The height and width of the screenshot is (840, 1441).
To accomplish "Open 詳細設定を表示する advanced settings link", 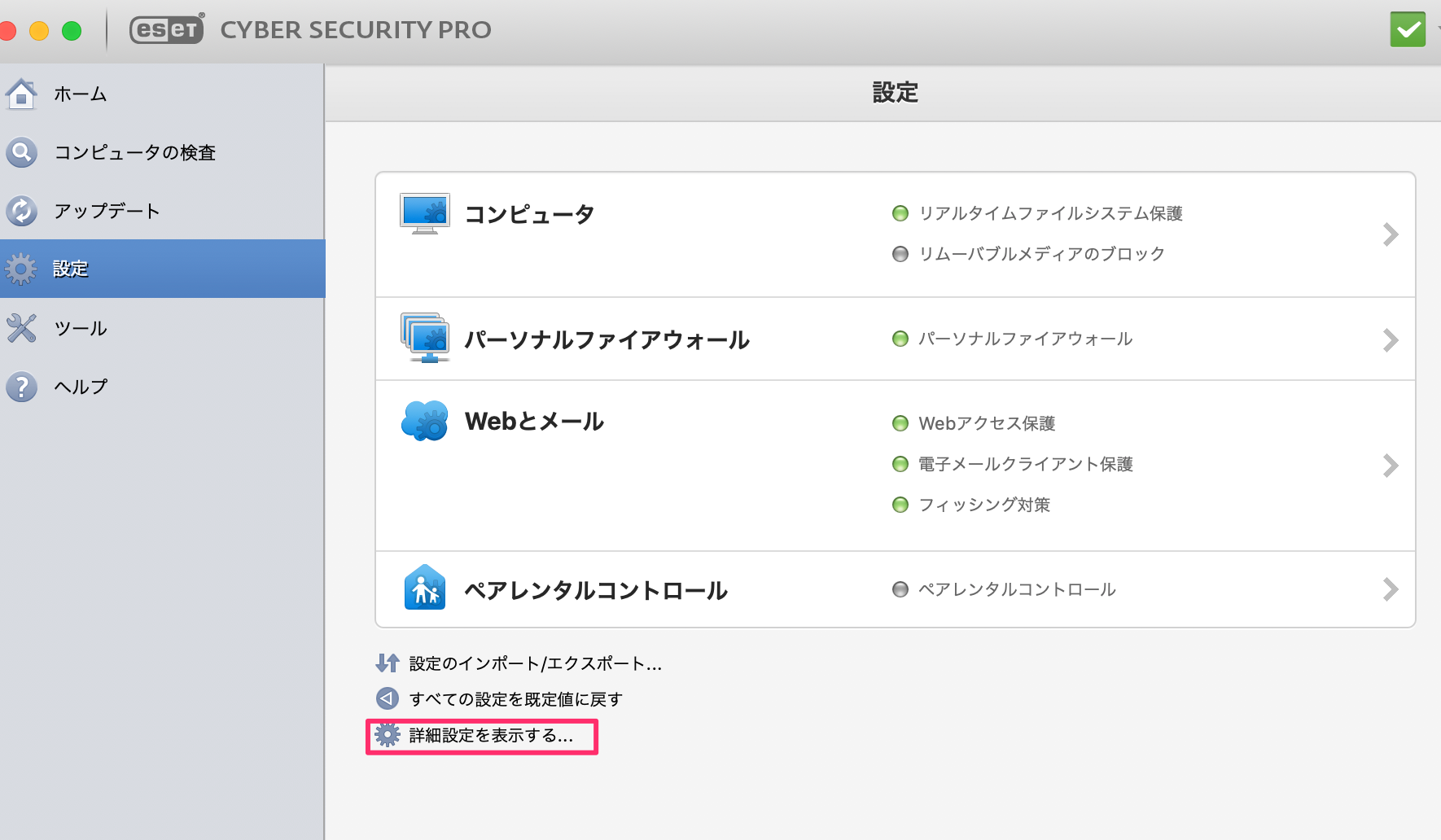I will pos(491,736).
